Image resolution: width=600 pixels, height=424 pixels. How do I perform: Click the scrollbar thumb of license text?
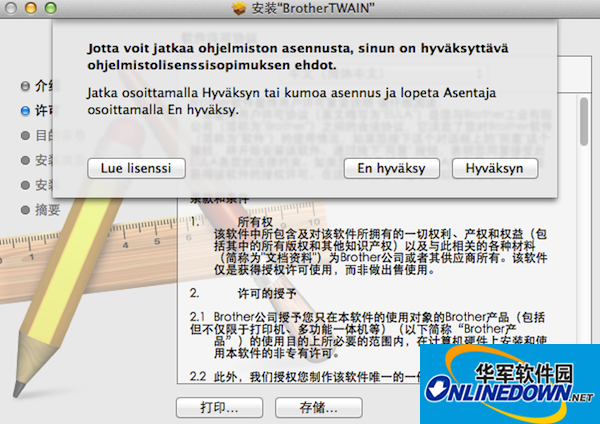pos(584,122)
